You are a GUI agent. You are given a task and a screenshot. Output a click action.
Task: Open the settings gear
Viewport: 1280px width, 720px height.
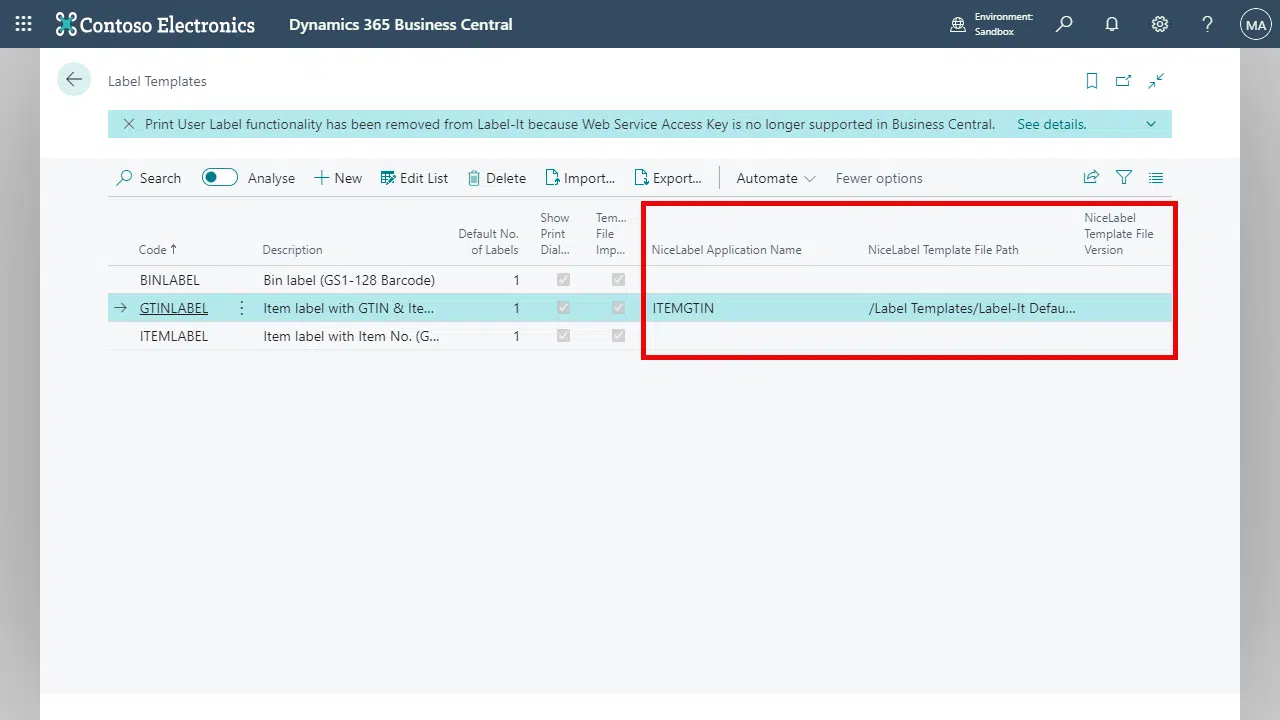(1159, 24)
